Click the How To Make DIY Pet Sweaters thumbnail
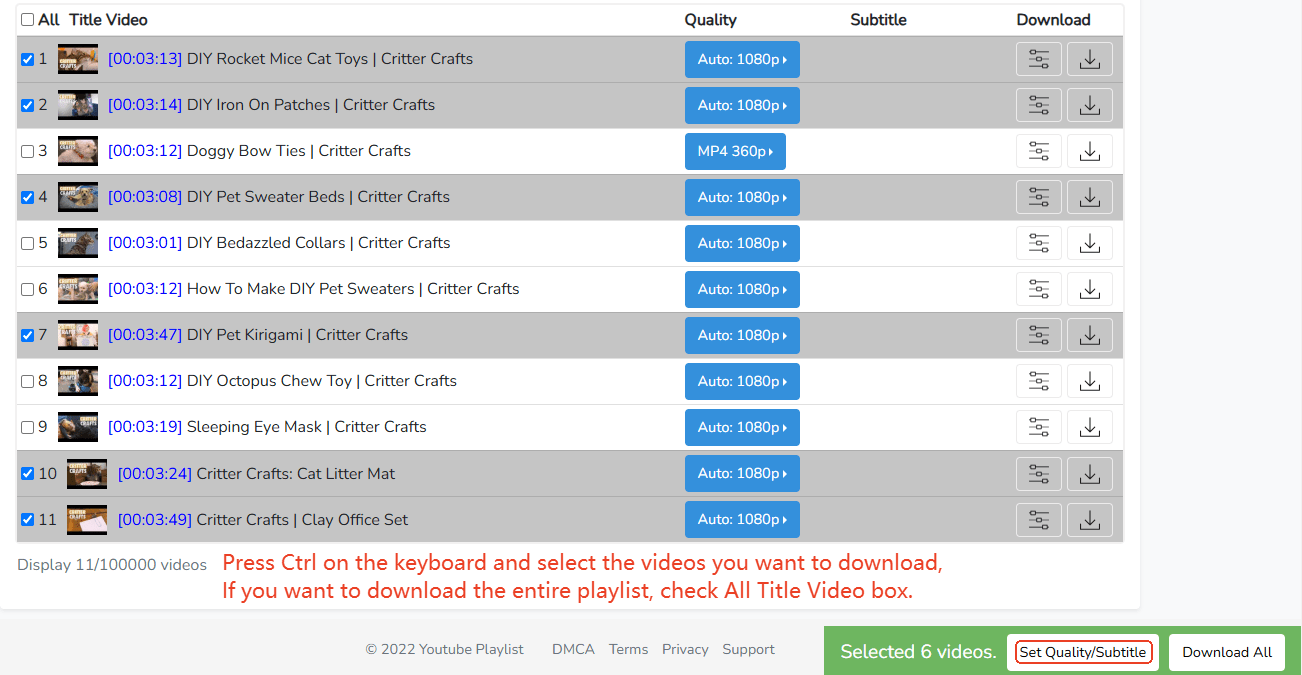 78,289
